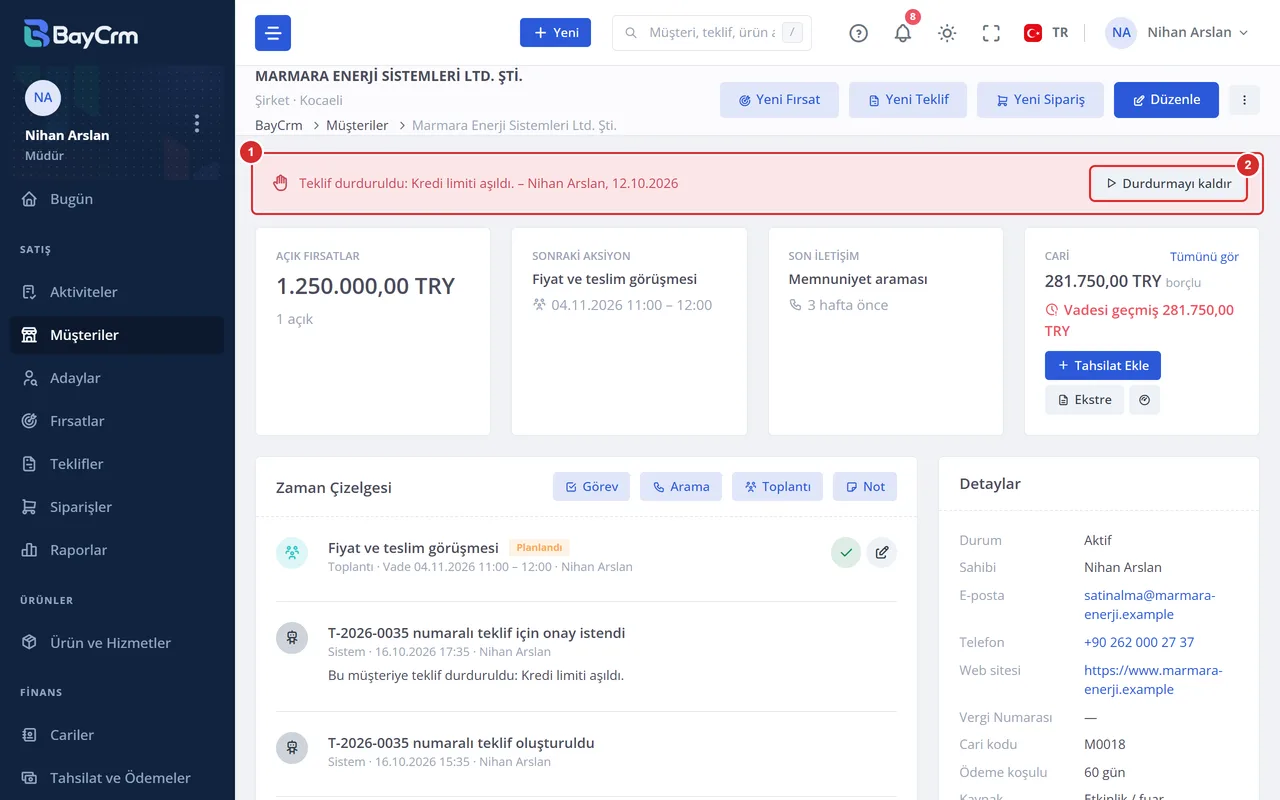Screen dimensions: 1280x800
Task: Mark Fiyat ve teslim görüşmesi as completed
Action: click(846, 552)
